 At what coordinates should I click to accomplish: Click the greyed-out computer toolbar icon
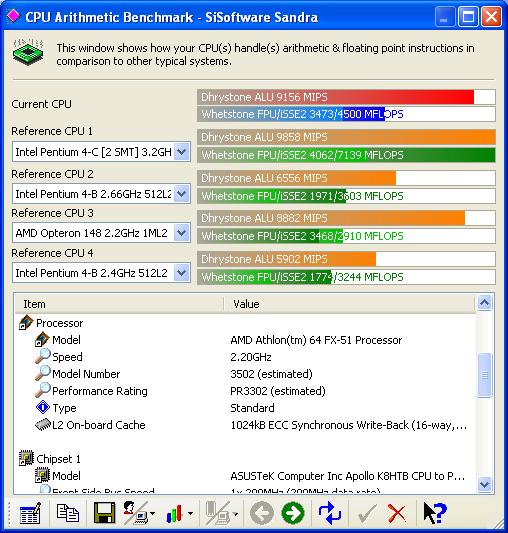218,513
